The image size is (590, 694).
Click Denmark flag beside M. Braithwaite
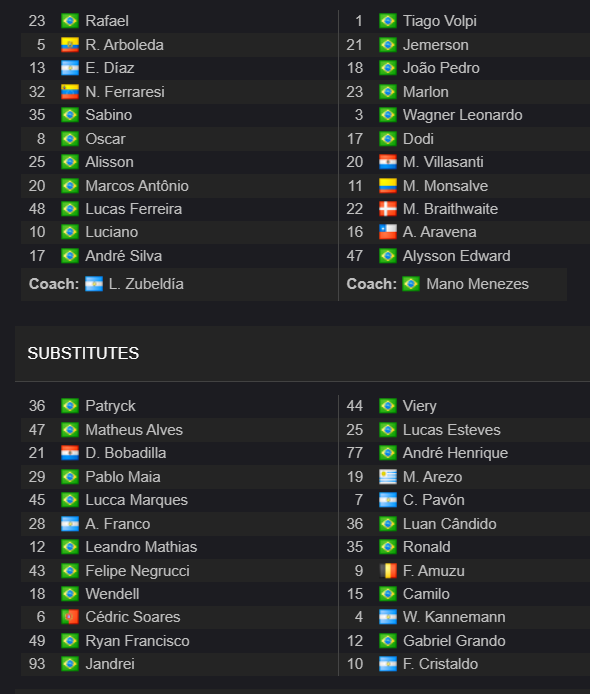click(388, 209)
